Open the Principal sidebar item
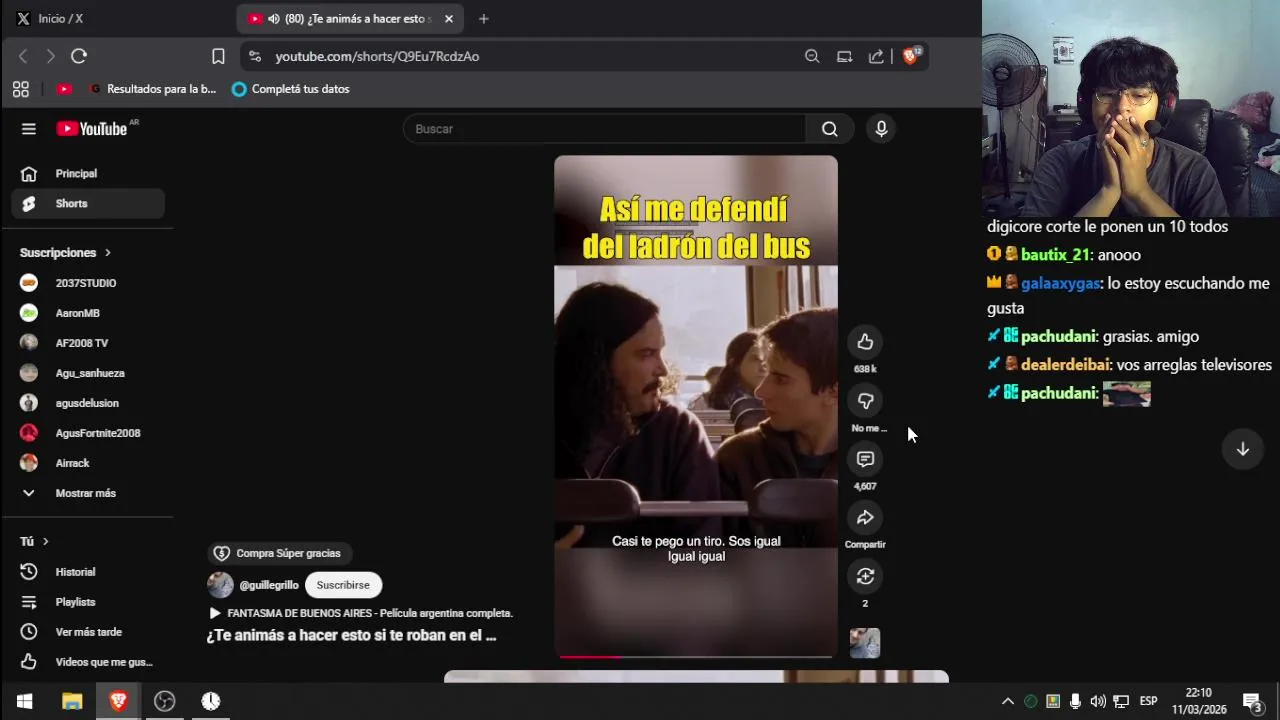Image resolution: width=1280 pixels, height=720 pixels. (88, 173)
